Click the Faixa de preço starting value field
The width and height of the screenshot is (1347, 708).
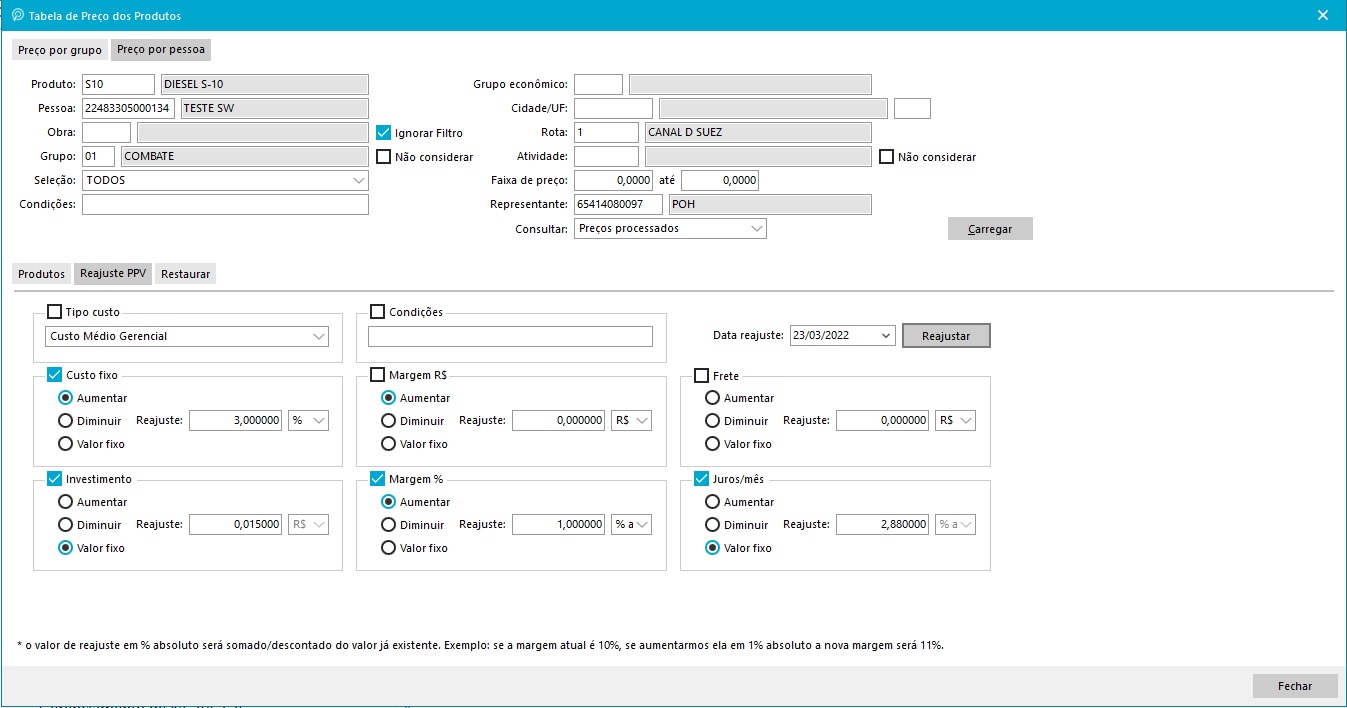613,180
